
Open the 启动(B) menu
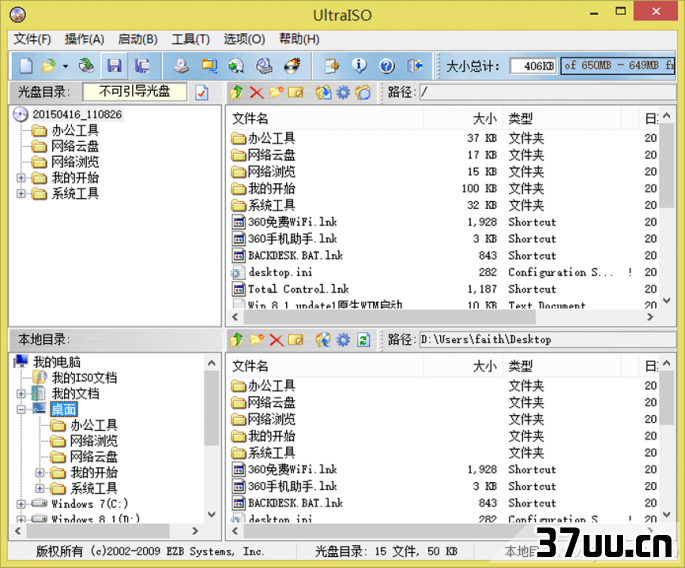click(138, 39)
